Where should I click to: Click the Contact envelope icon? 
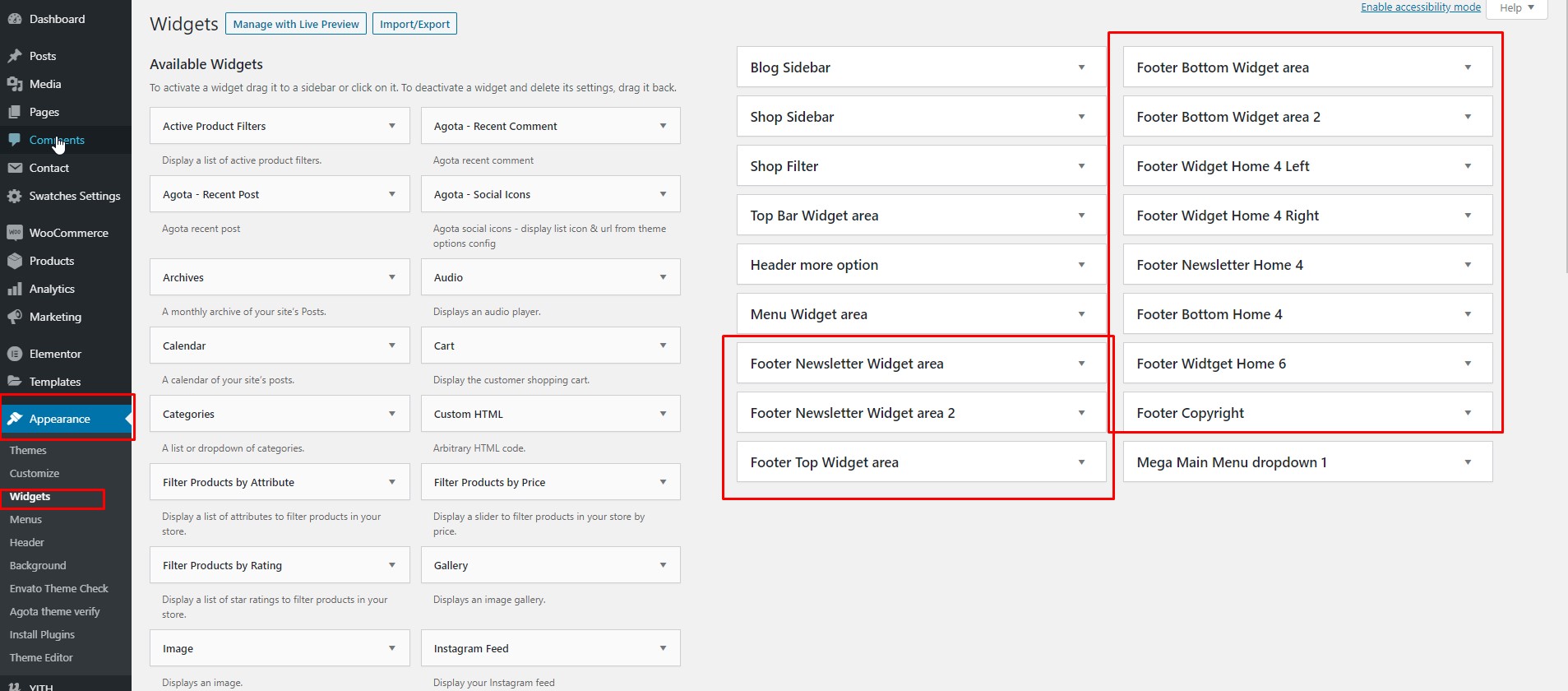pos(14,168)
